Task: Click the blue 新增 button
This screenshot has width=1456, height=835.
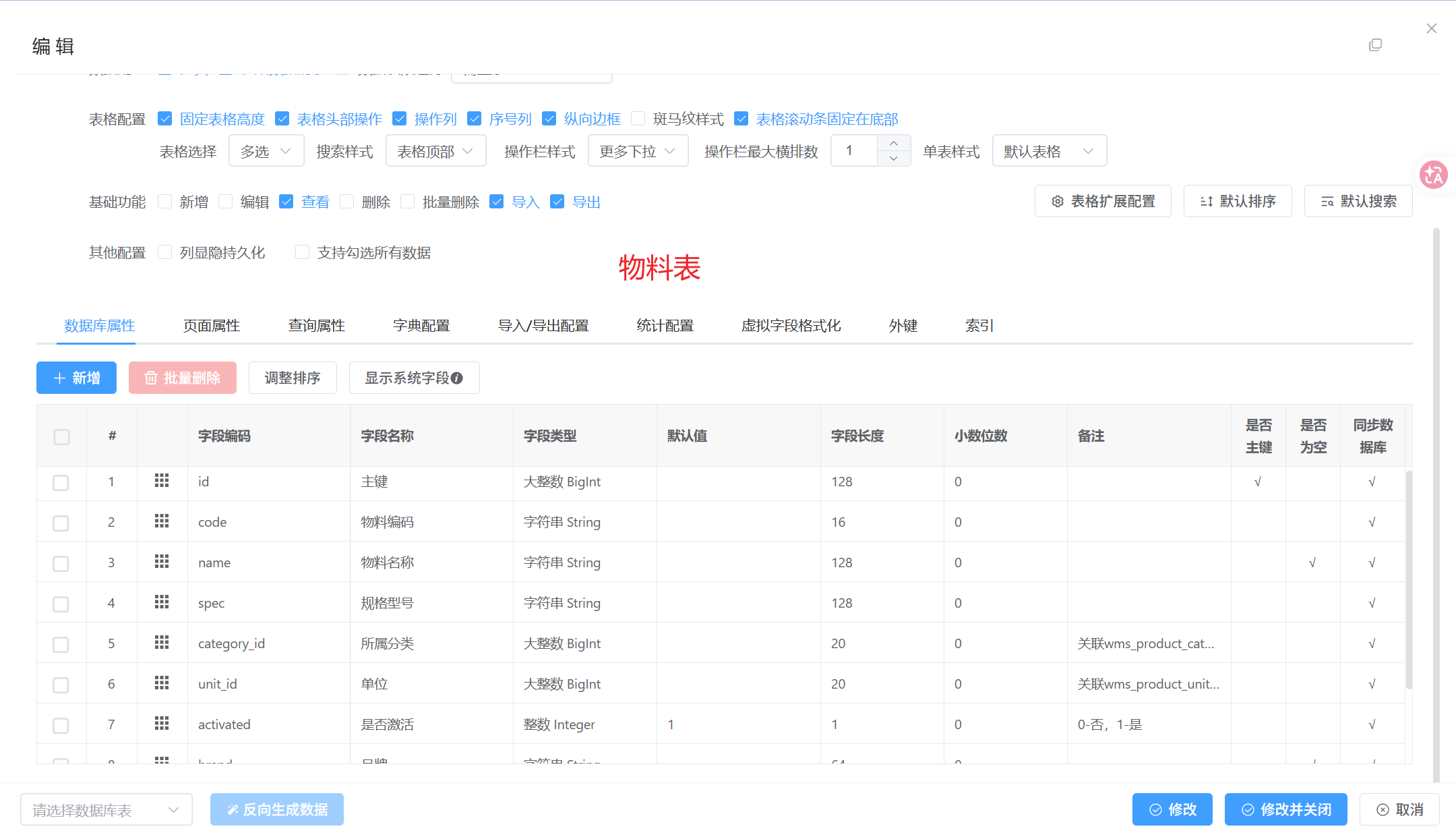Action: (76, 378)
